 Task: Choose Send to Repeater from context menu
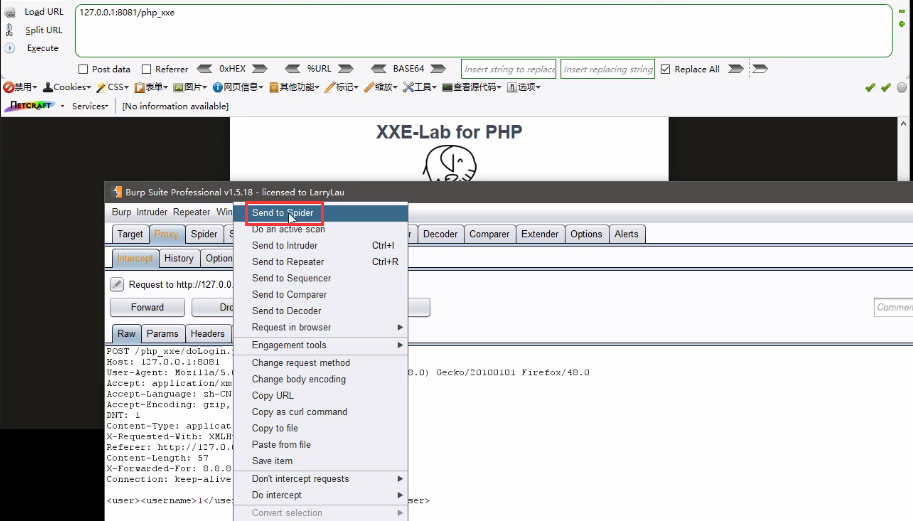coord(288,262)
